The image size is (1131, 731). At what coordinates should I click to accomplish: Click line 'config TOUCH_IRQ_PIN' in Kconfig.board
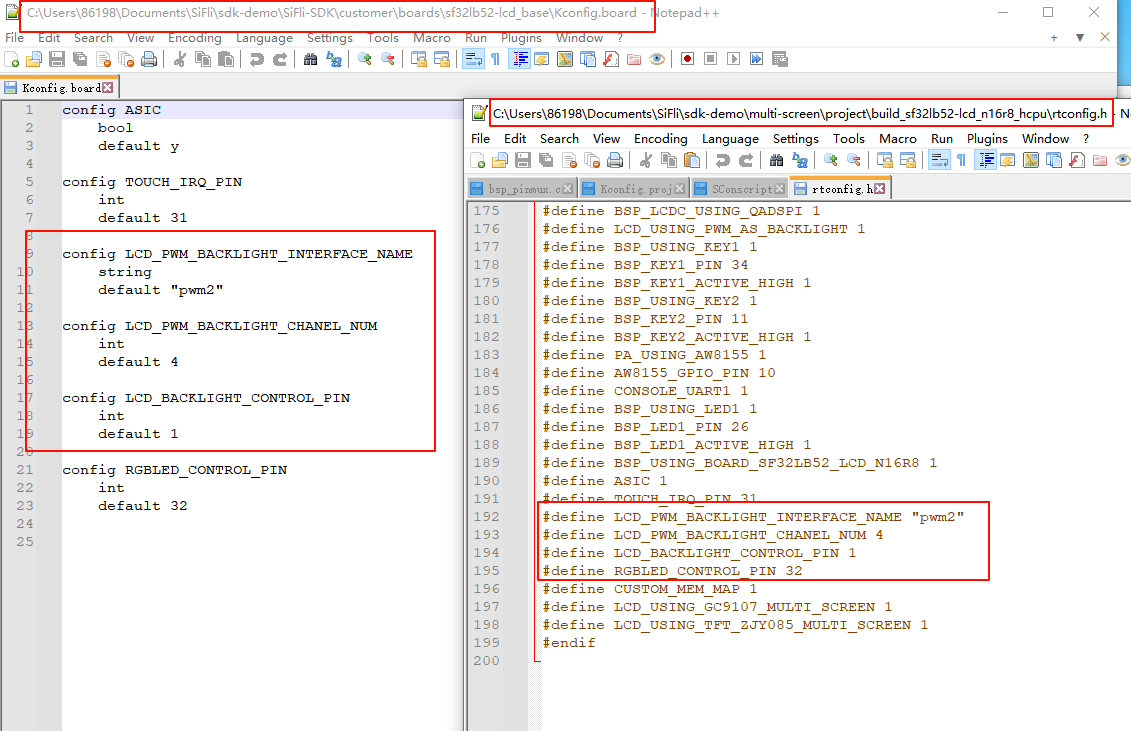pyautogui.click(x=152, y=182)
